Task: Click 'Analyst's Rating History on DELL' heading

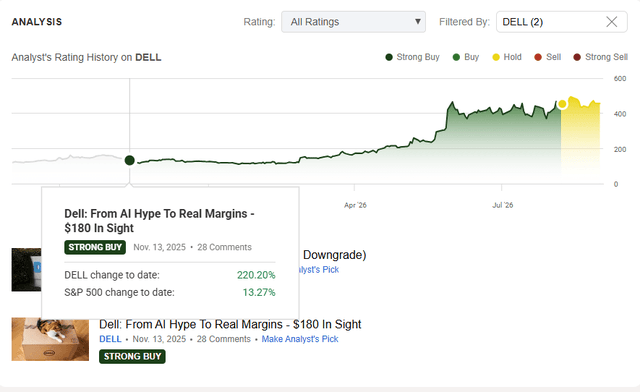Action: point(86,57)
